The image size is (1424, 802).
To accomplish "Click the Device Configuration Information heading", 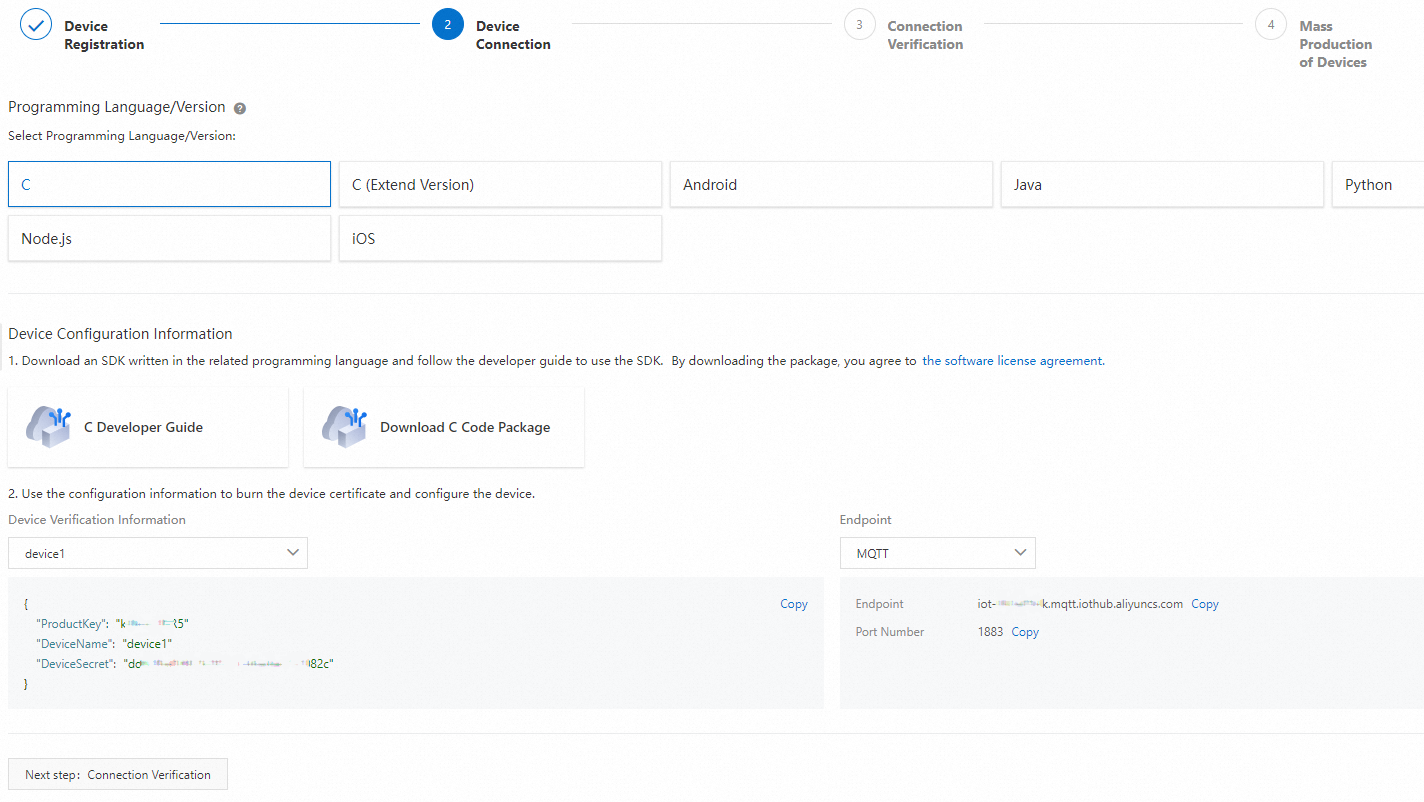I will click(x=120, y=334).
